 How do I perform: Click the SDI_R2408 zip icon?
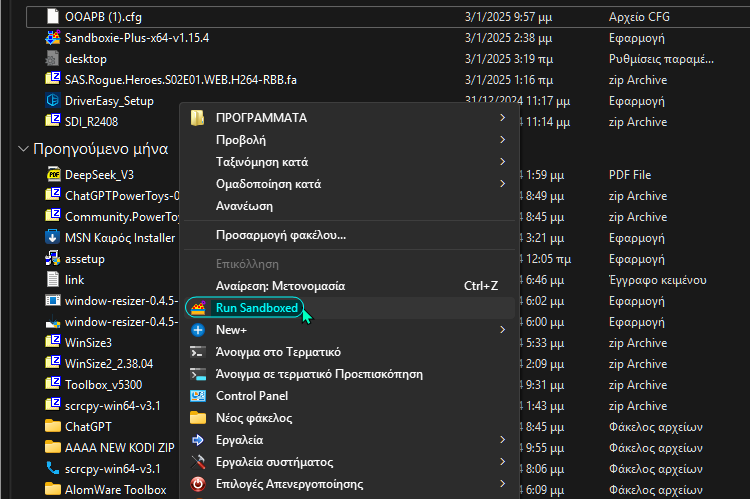coord(53,121)
